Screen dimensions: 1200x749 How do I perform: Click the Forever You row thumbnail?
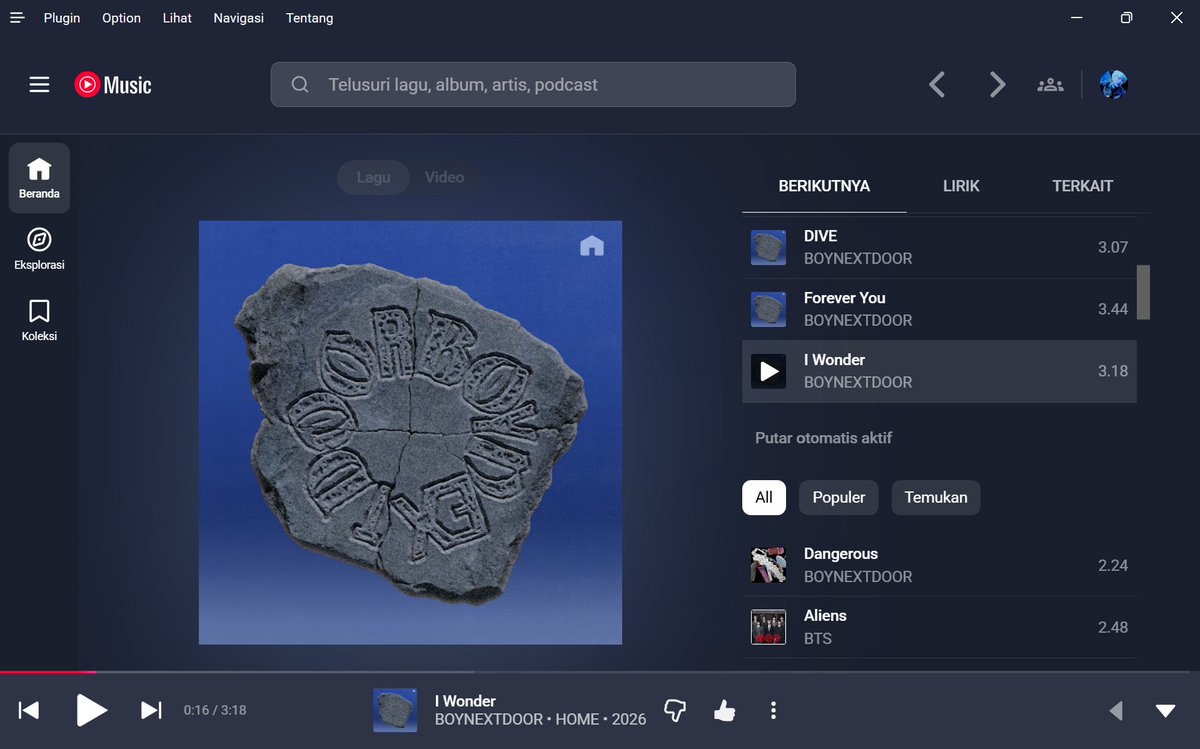coord(768,309)
